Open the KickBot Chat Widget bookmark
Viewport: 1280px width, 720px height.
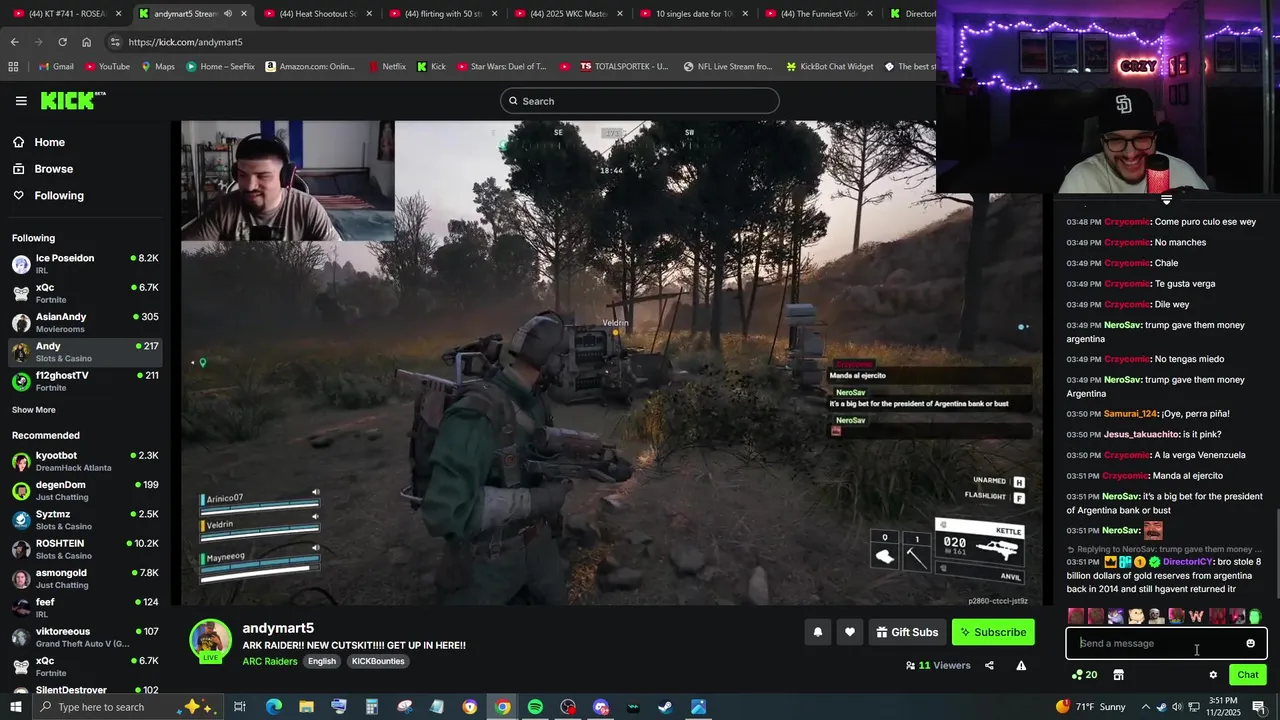pos(829,67)
